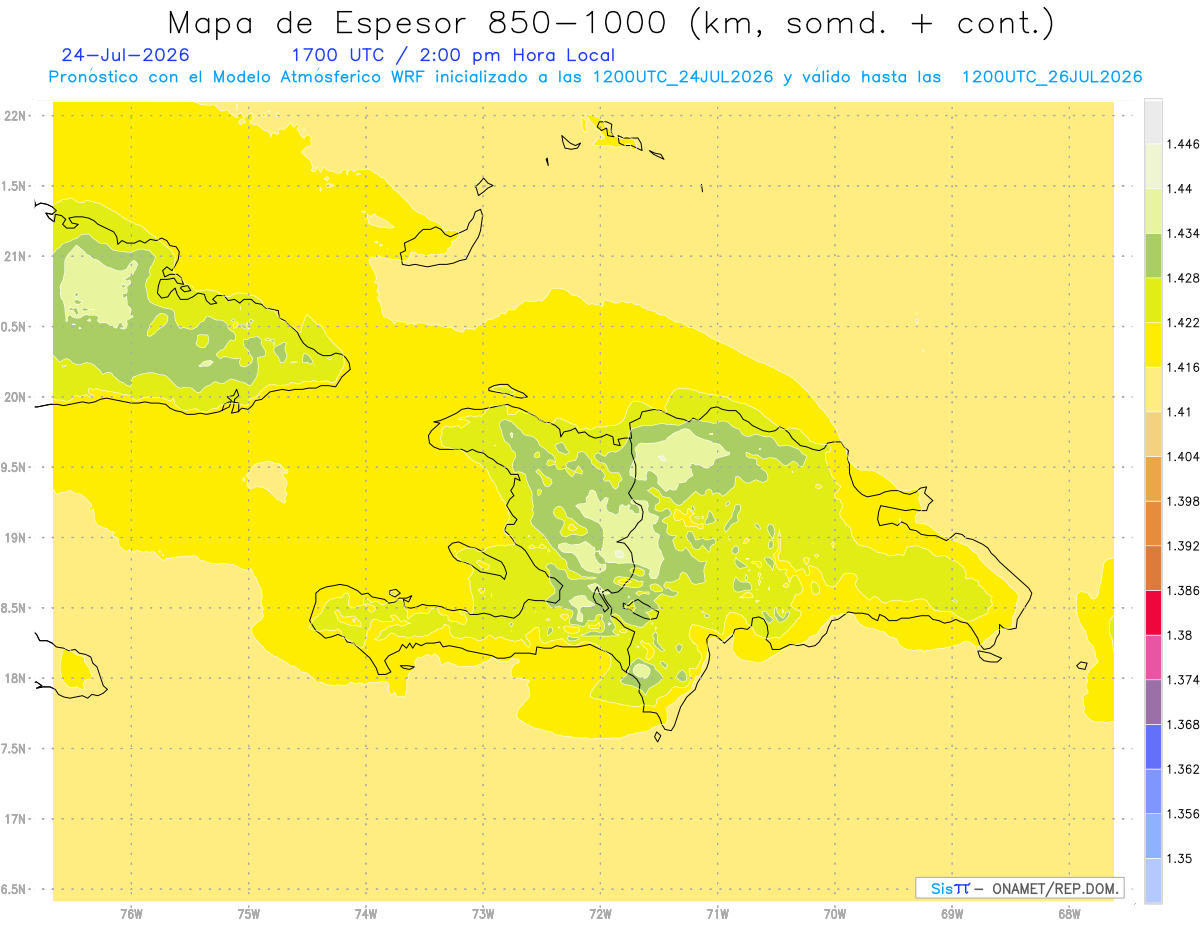Click the 22N latitude axis label
Screen dimensions: 1200x927
click(17, 115)
